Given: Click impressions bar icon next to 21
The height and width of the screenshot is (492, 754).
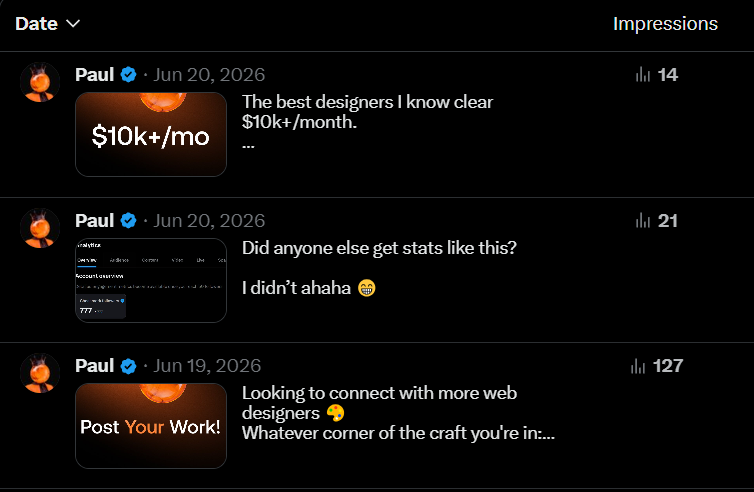Looking at the screenshot, I should (643, 221).
